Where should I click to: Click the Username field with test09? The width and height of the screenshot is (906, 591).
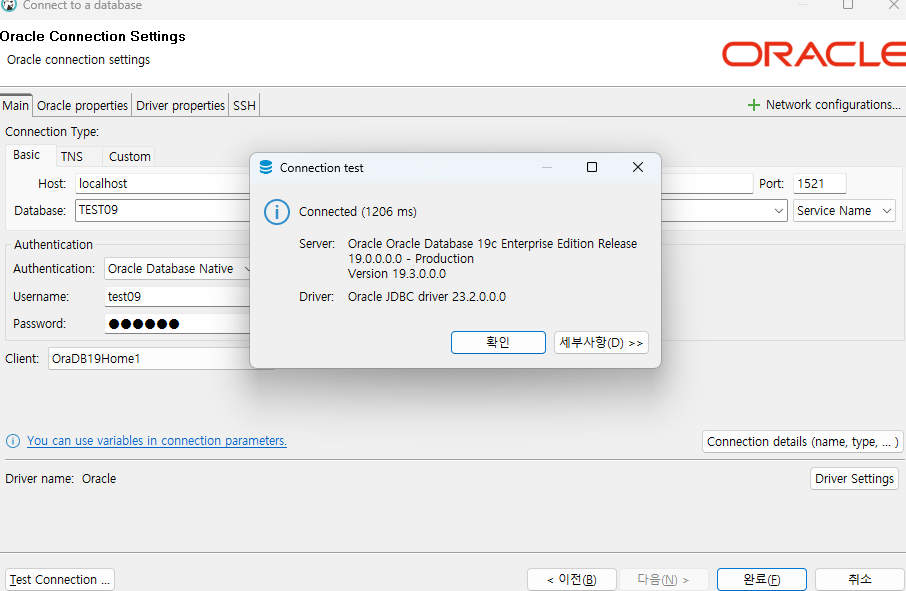tap(178, 296)
